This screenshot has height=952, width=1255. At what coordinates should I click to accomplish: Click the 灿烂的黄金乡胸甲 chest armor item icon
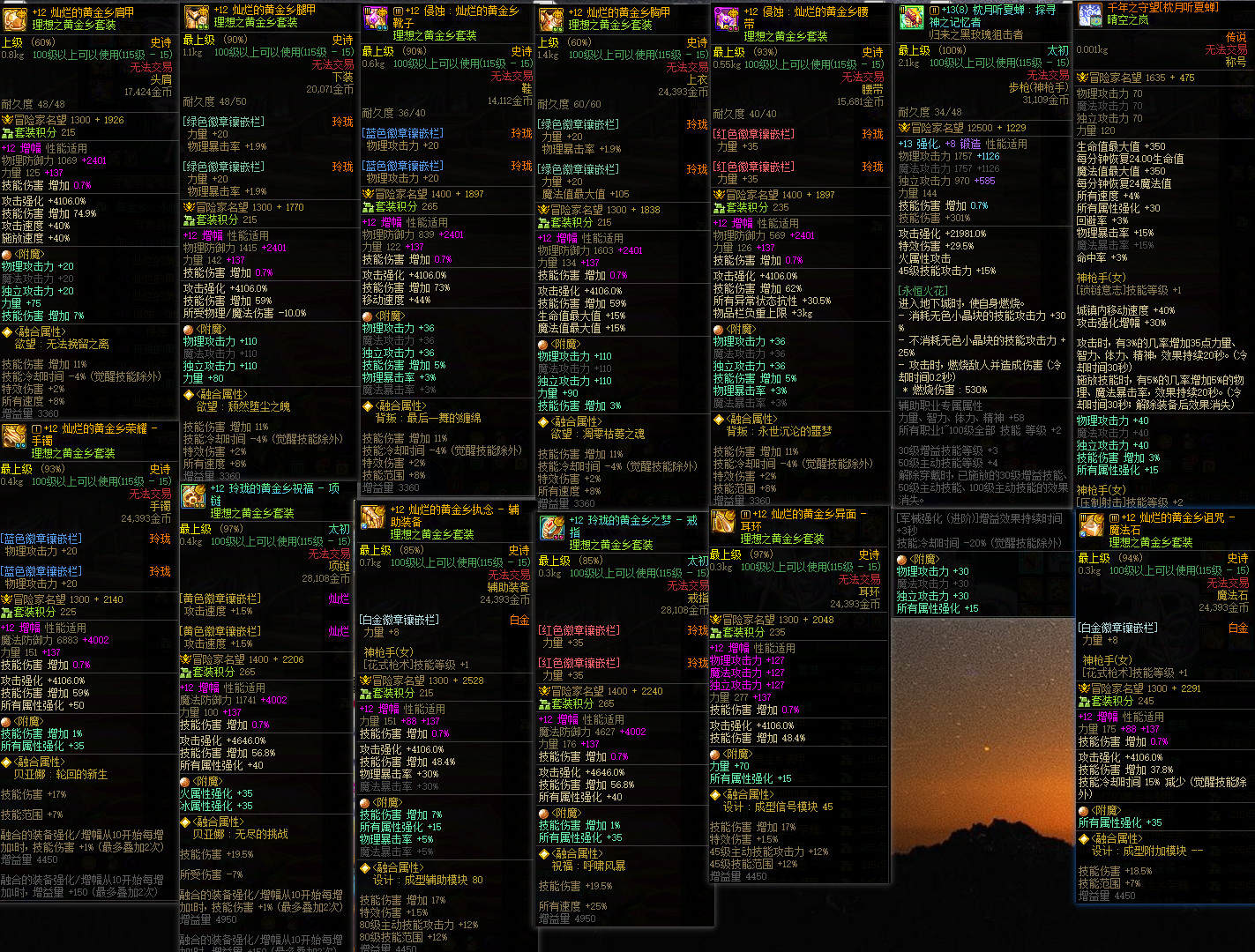coord(552,19)
